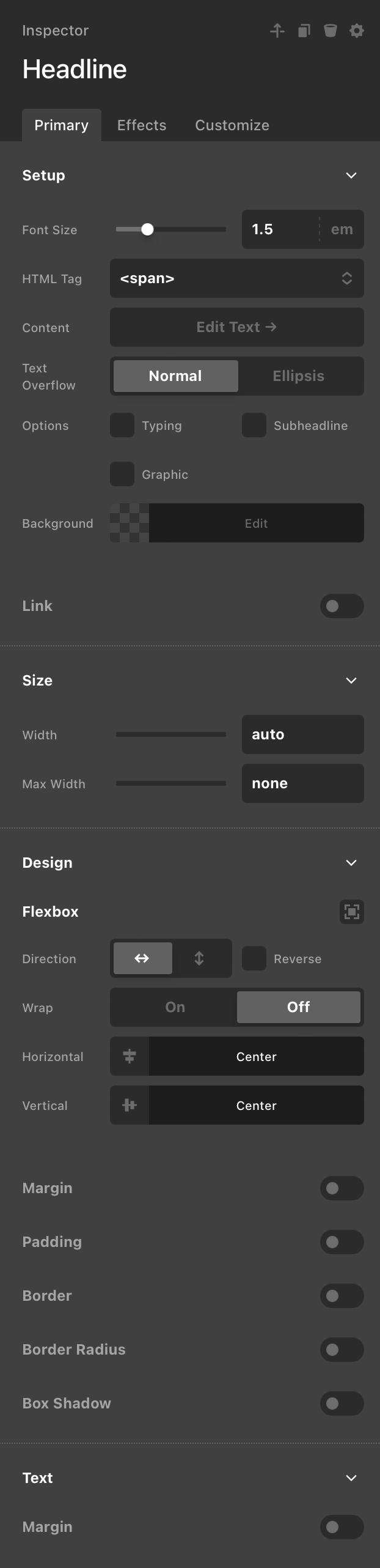Switch to the Effects tab
Viewport: 380px width, 1568px height.
coord(142,125)
